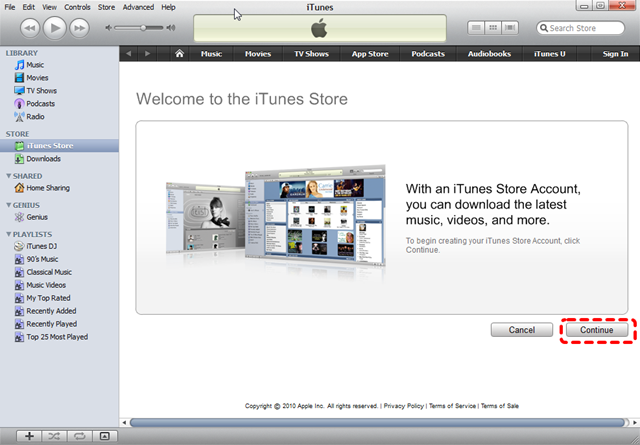Select Movies in the Library sidebar
The height and width of the screenshot is (445, 640).
[x=59, y=78]
